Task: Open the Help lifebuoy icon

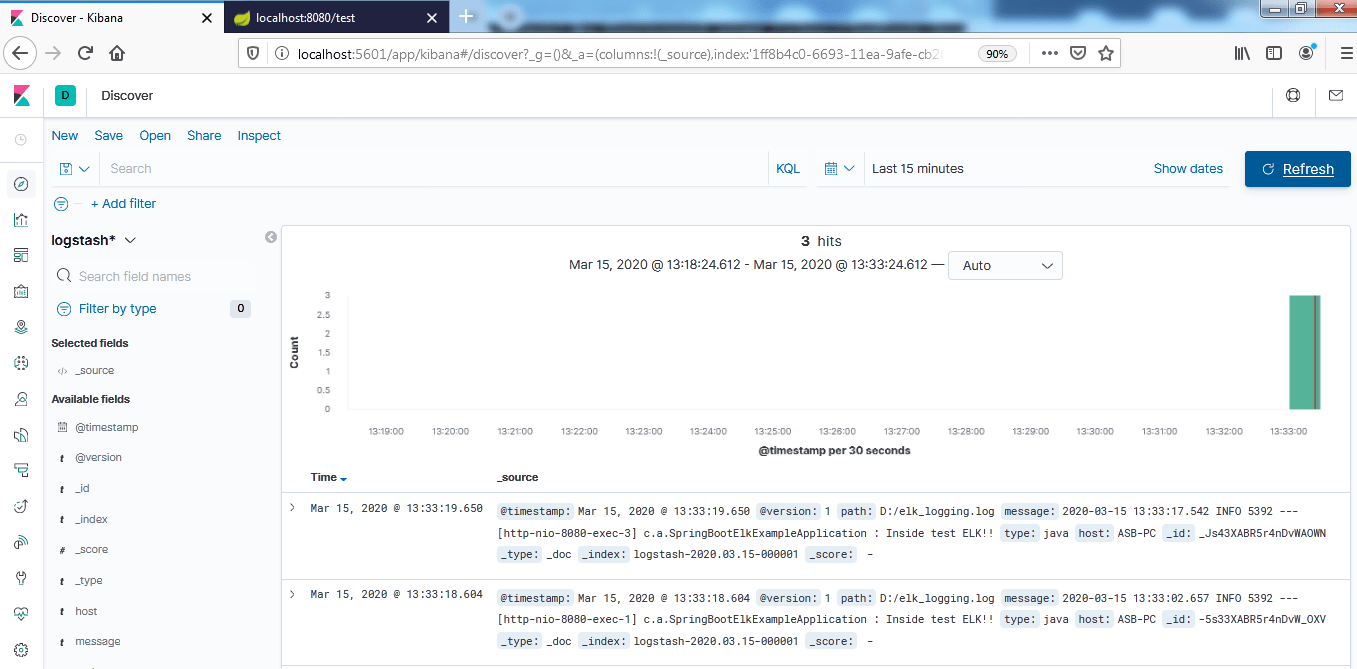Action: 1293,95
